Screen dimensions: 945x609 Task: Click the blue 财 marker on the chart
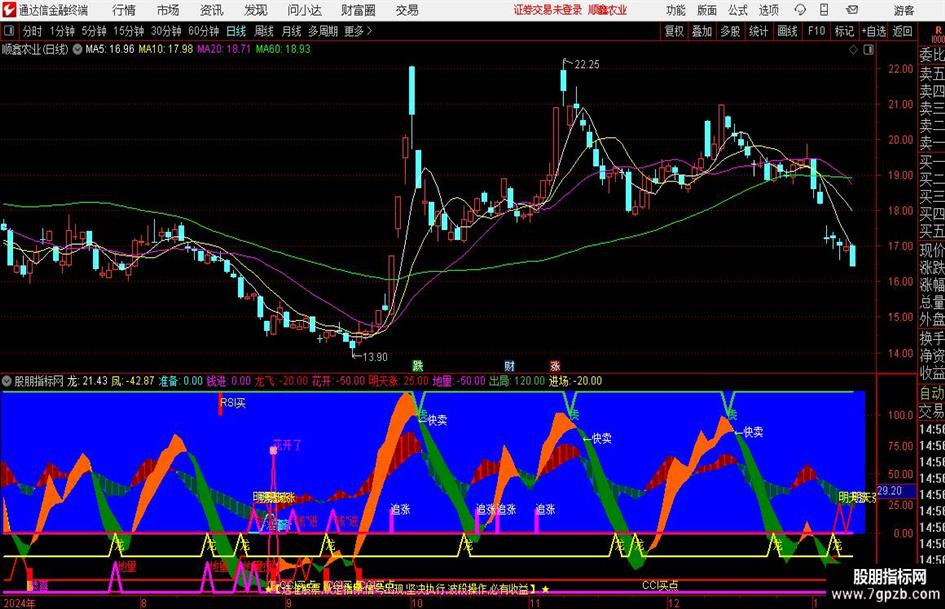pyautogui.click(x=509, y=365)
